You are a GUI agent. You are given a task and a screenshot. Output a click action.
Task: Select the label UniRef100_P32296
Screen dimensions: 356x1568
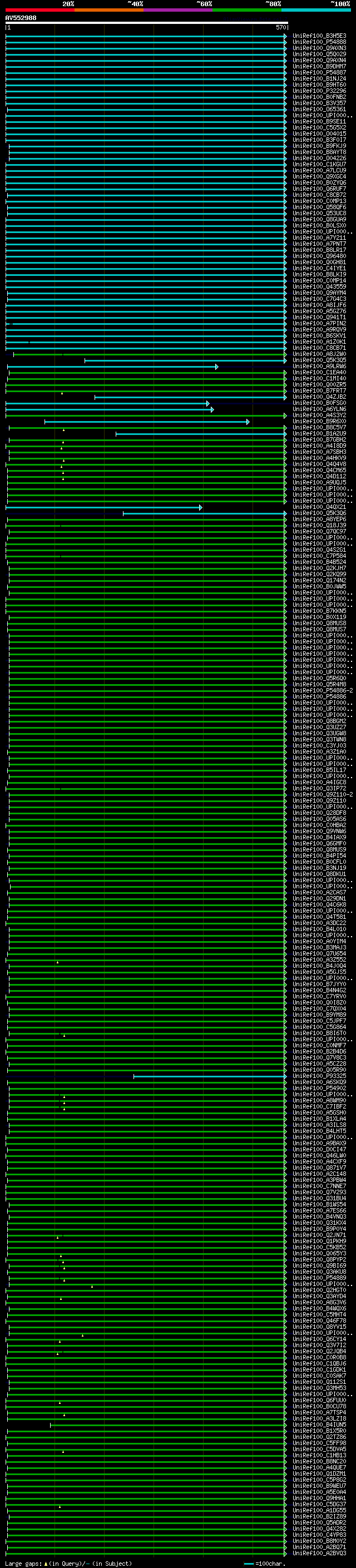click(x=319, y=91)
